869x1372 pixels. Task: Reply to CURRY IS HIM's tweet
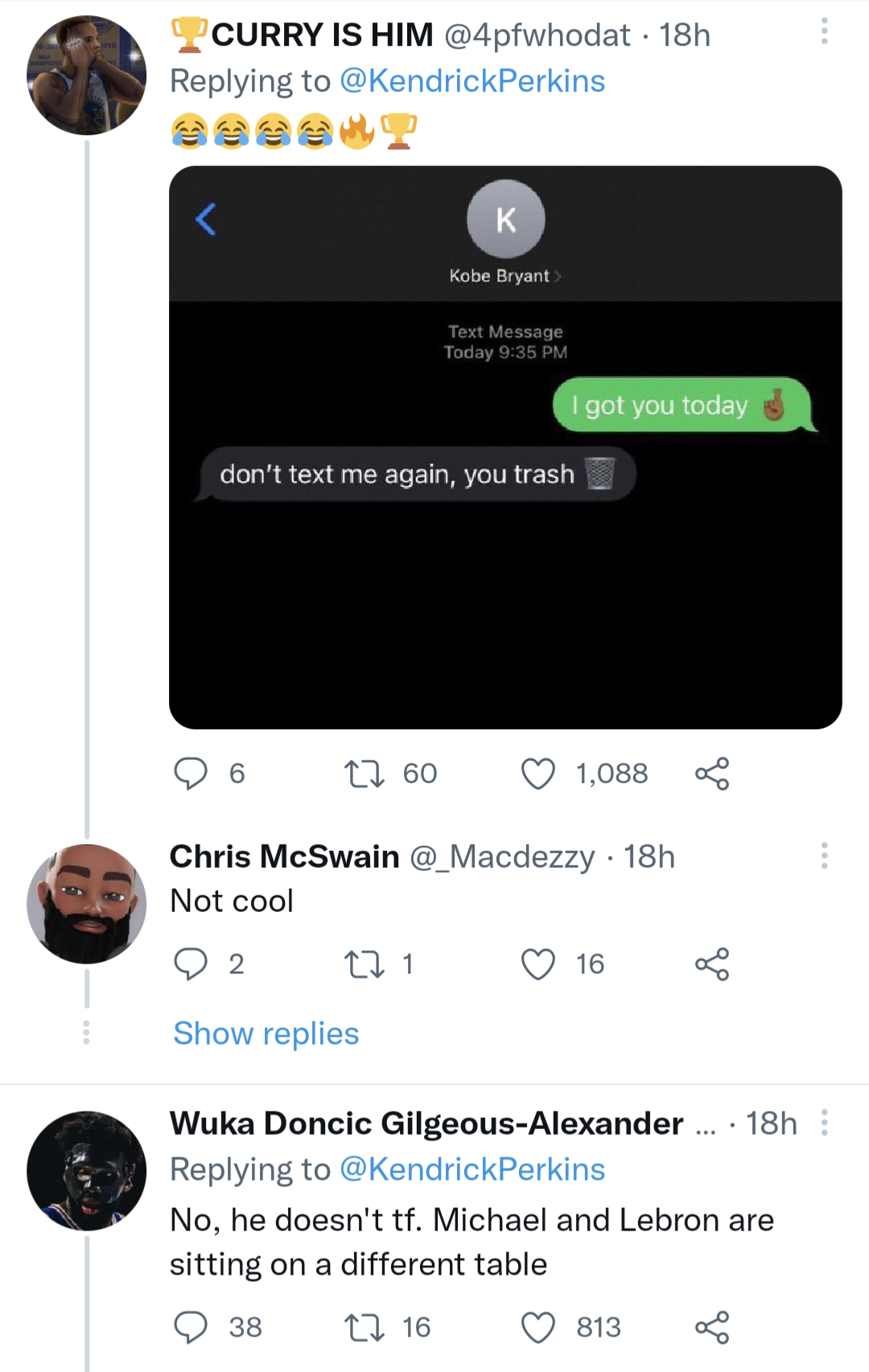click(x=192, y=774)
